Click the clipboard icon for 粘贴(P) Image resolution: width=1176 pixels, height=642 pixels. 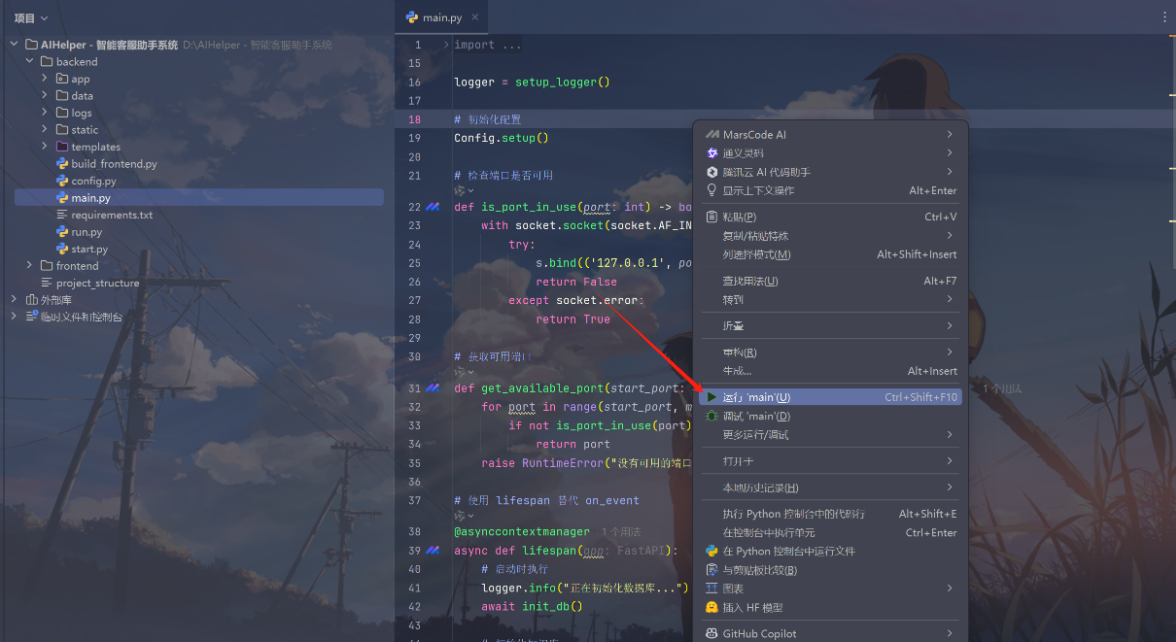coord(712,217)
